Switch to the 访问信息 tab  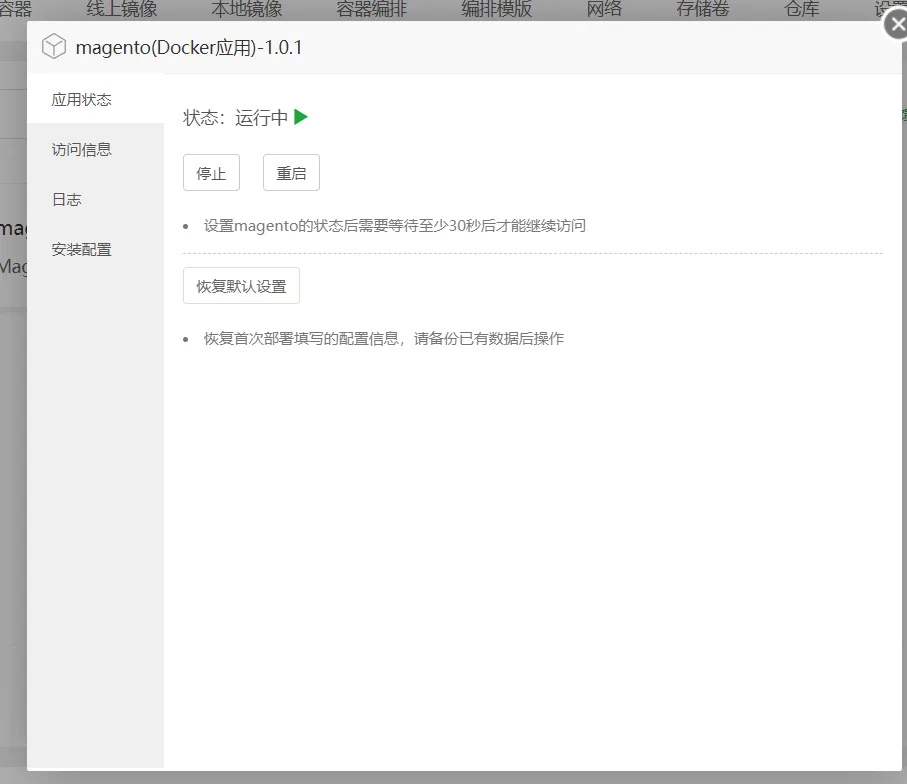point(95,150)
